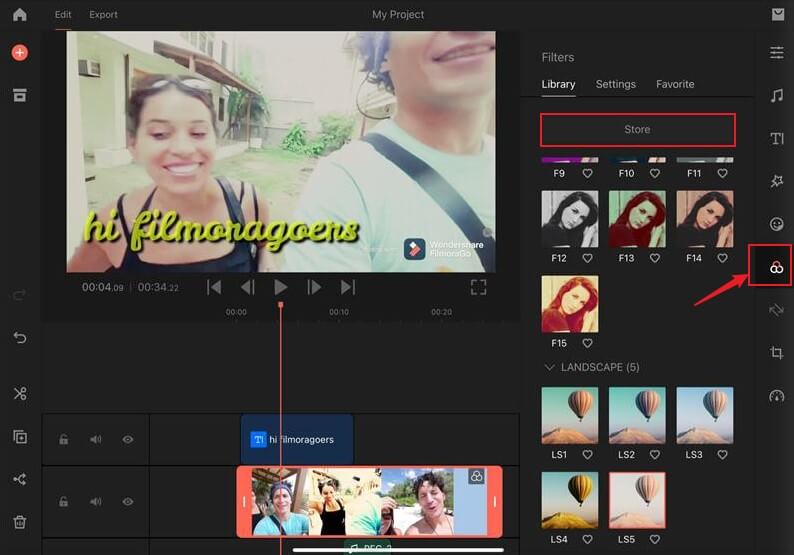This screenshot has height=555, width=794.
Task: Switch to the Favorite tab
Action: (675, 84)
